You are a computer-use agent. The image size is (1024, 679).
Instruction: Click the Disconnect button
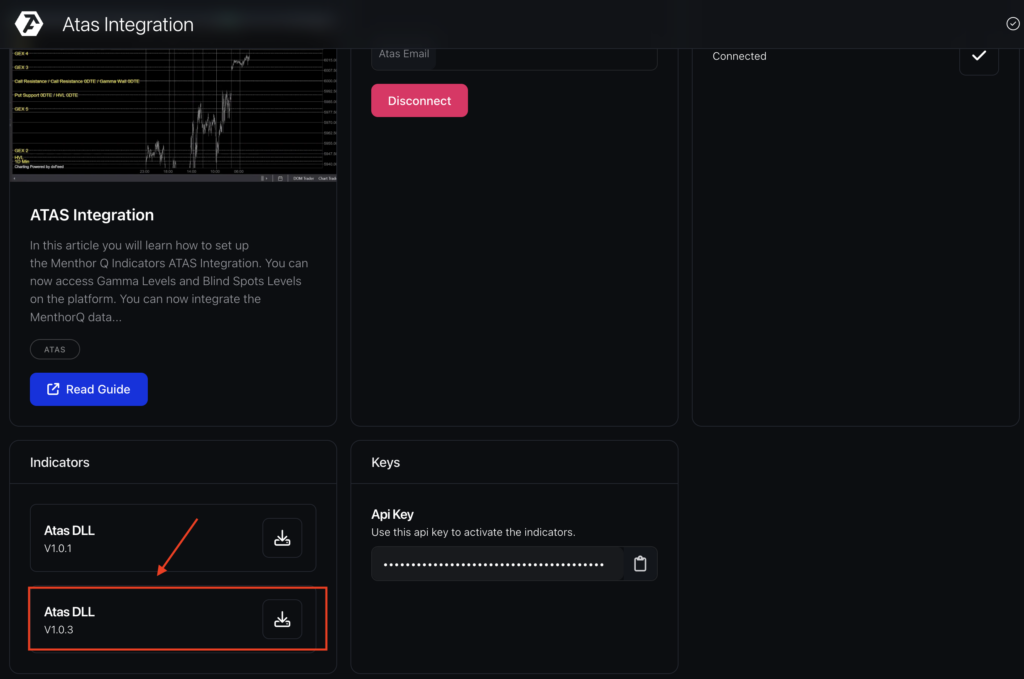tap(419, 101)
